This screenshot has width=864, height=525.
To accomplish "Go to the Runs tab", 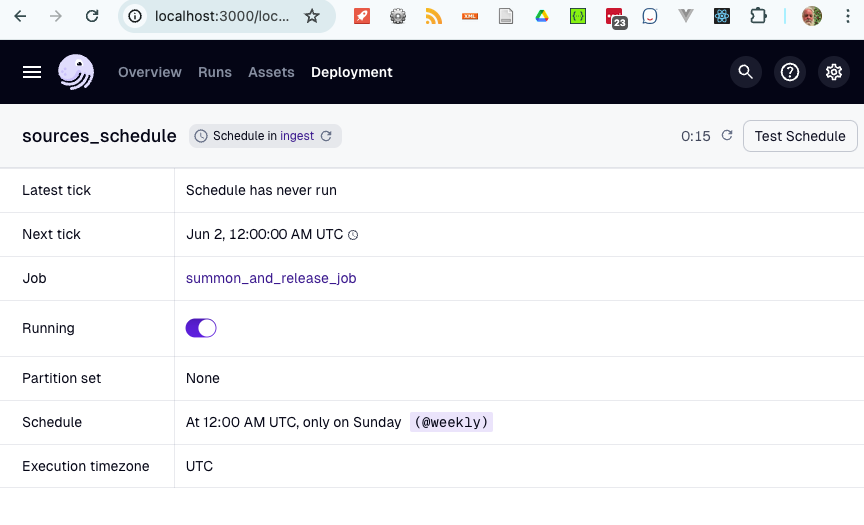I will pyautogui.click(x=215, y=72).
